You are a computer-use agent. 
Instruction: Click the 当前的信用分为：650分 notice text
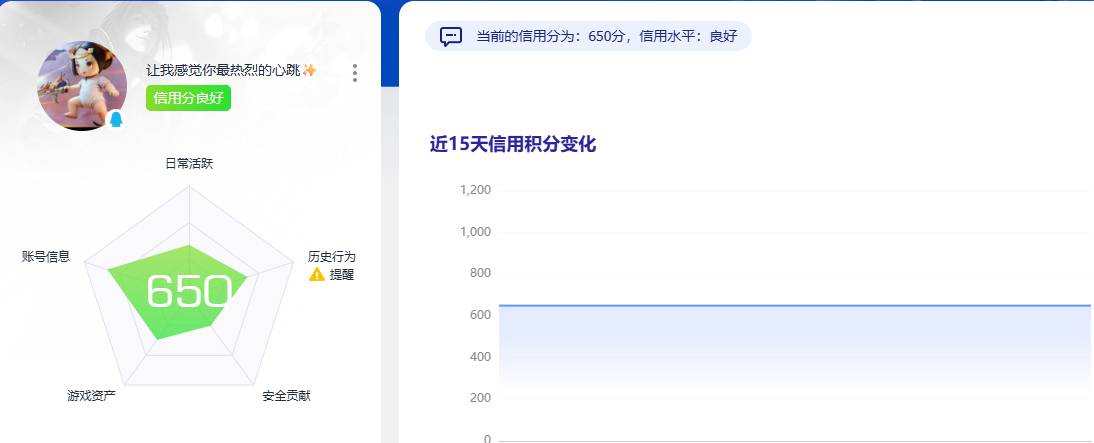click(550, 36)
